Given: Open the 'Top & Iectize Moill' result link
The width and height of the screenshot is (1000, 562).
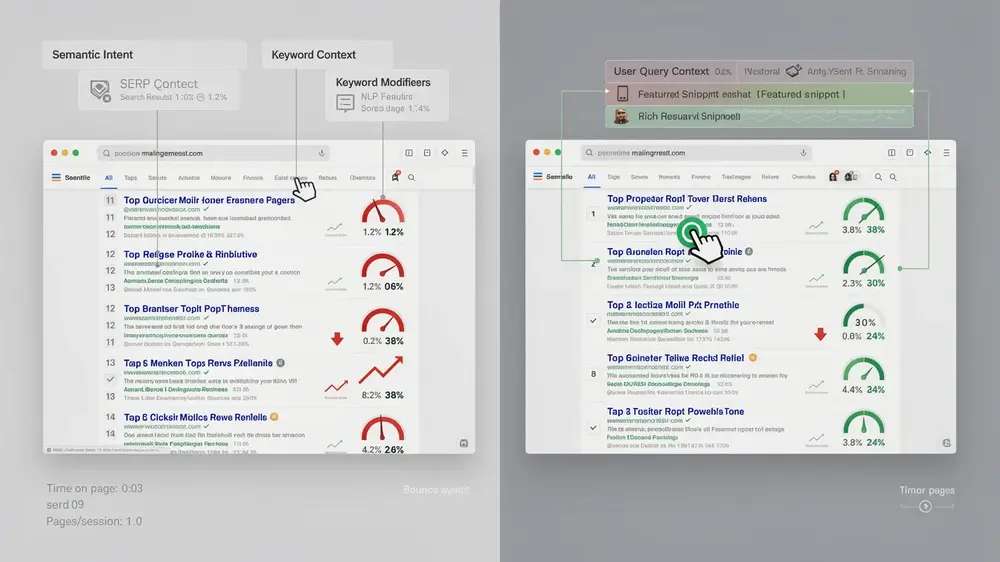Looking at the screenshot, I should coord(673,305).
